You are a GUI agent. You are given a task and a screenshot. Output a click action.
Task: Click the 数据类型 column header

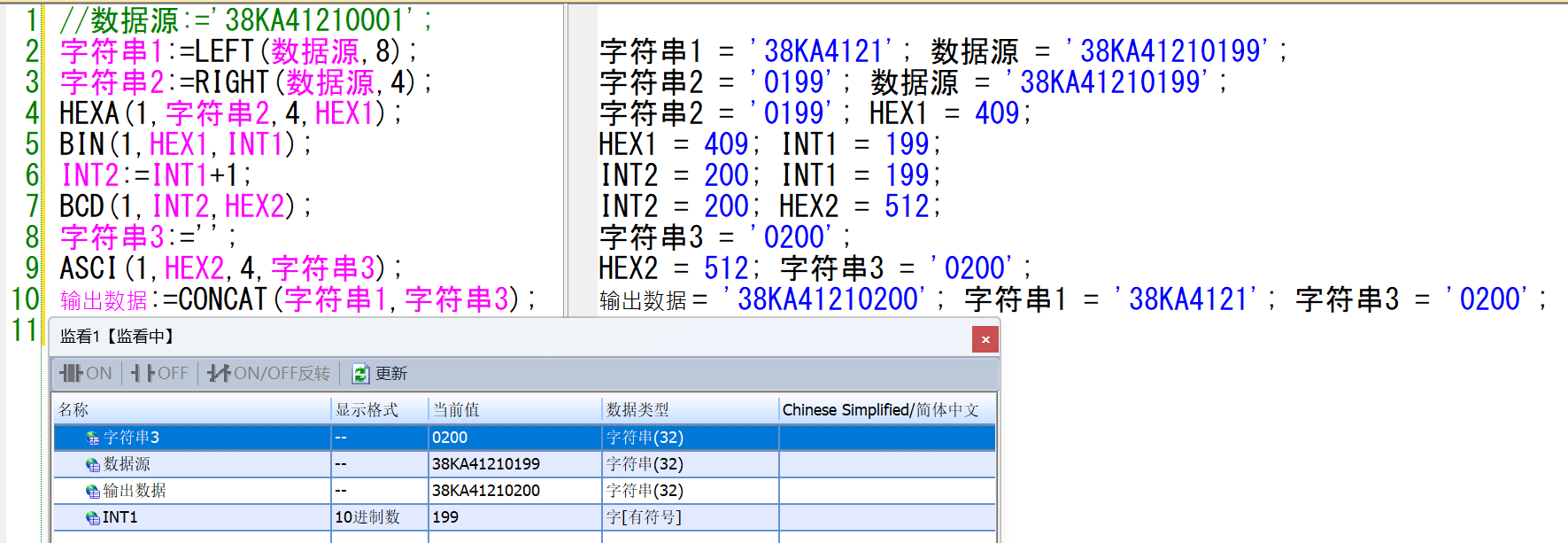(689, 410)
